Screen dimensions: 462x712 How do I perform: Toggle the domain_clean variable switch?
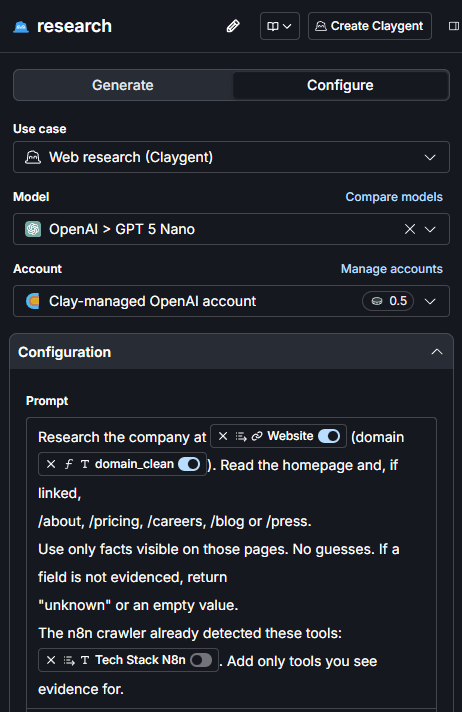pos(189,464)
